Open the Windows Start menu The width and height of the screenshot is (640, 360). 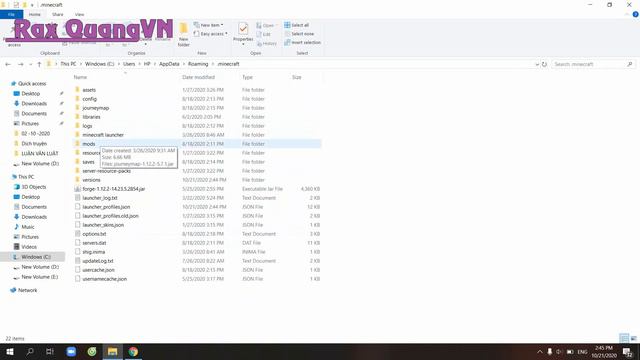tap(10, 351)
